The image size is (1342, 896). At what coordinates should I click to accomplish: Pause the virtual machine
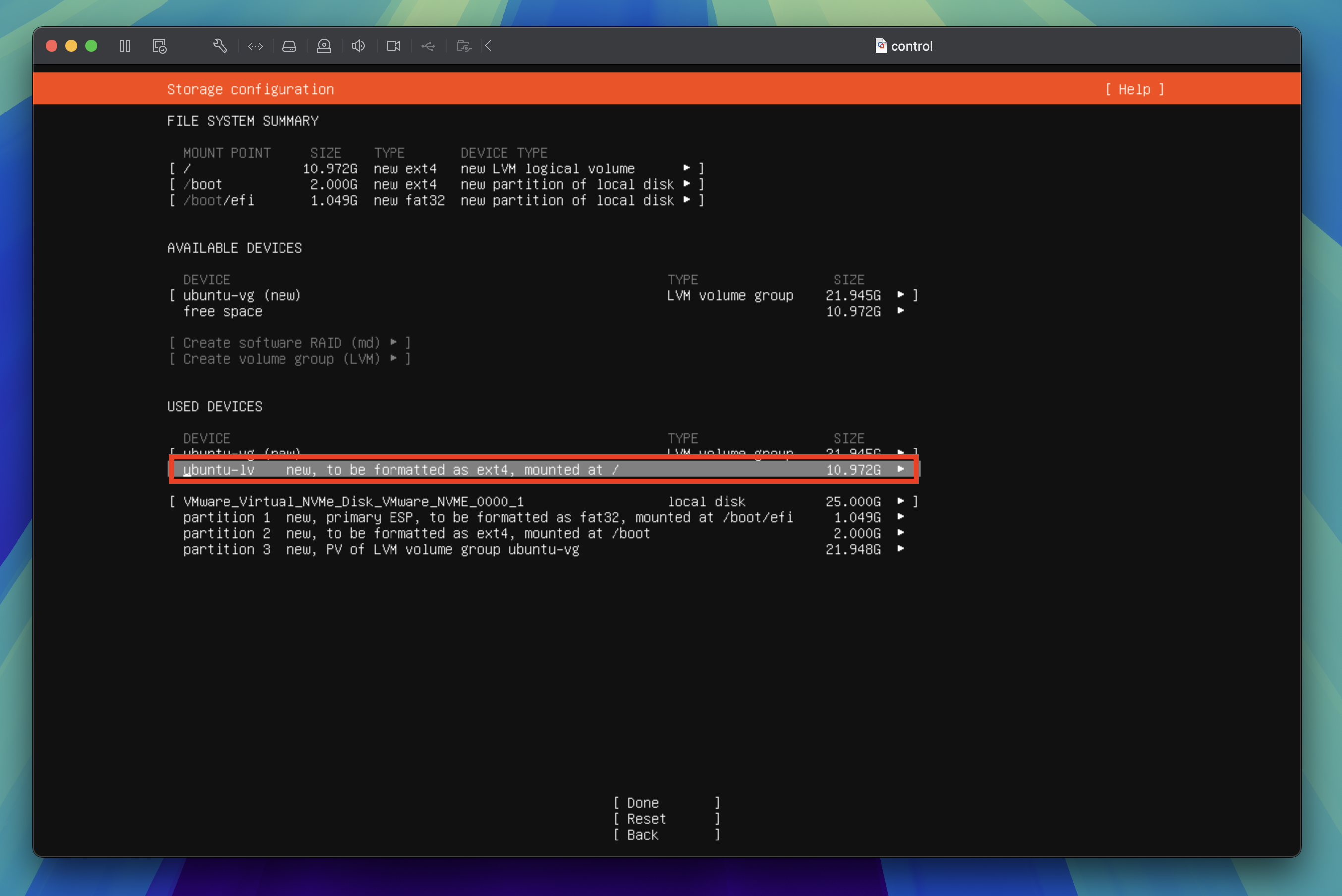(124, 46)
